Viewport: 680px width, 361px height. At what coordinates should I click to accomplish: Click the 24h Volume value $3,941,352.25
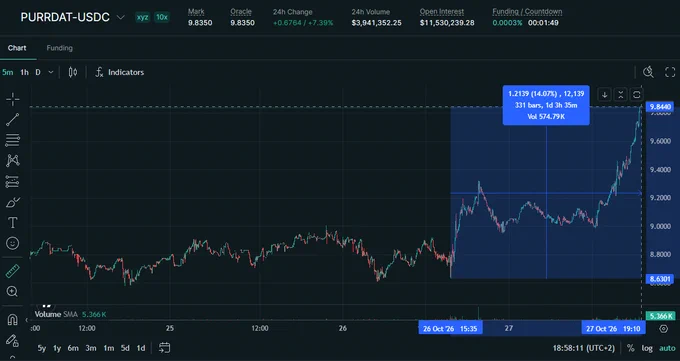(x=376, y=23)
